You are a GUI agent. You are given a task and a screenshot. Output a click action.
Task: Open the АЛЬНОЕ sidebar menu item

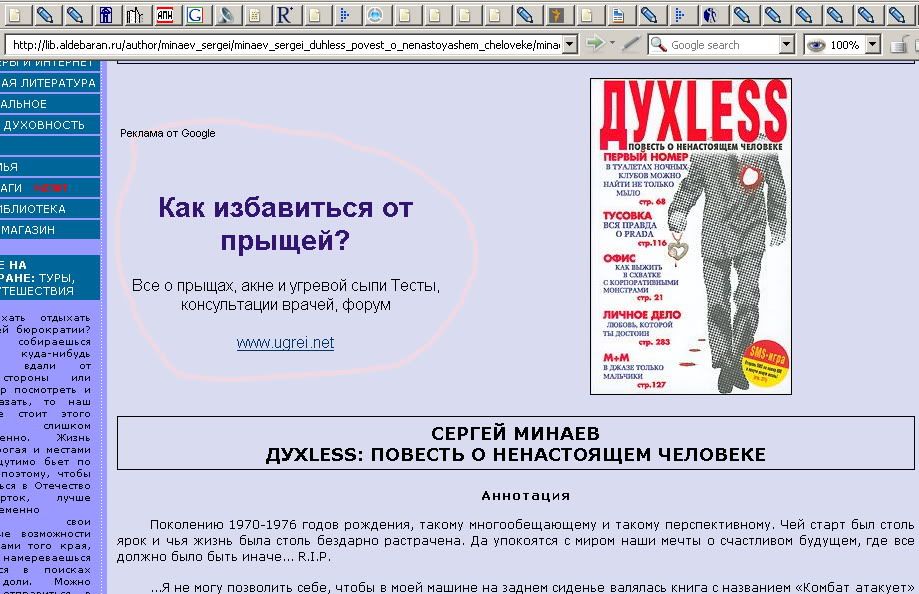point(49,104)
